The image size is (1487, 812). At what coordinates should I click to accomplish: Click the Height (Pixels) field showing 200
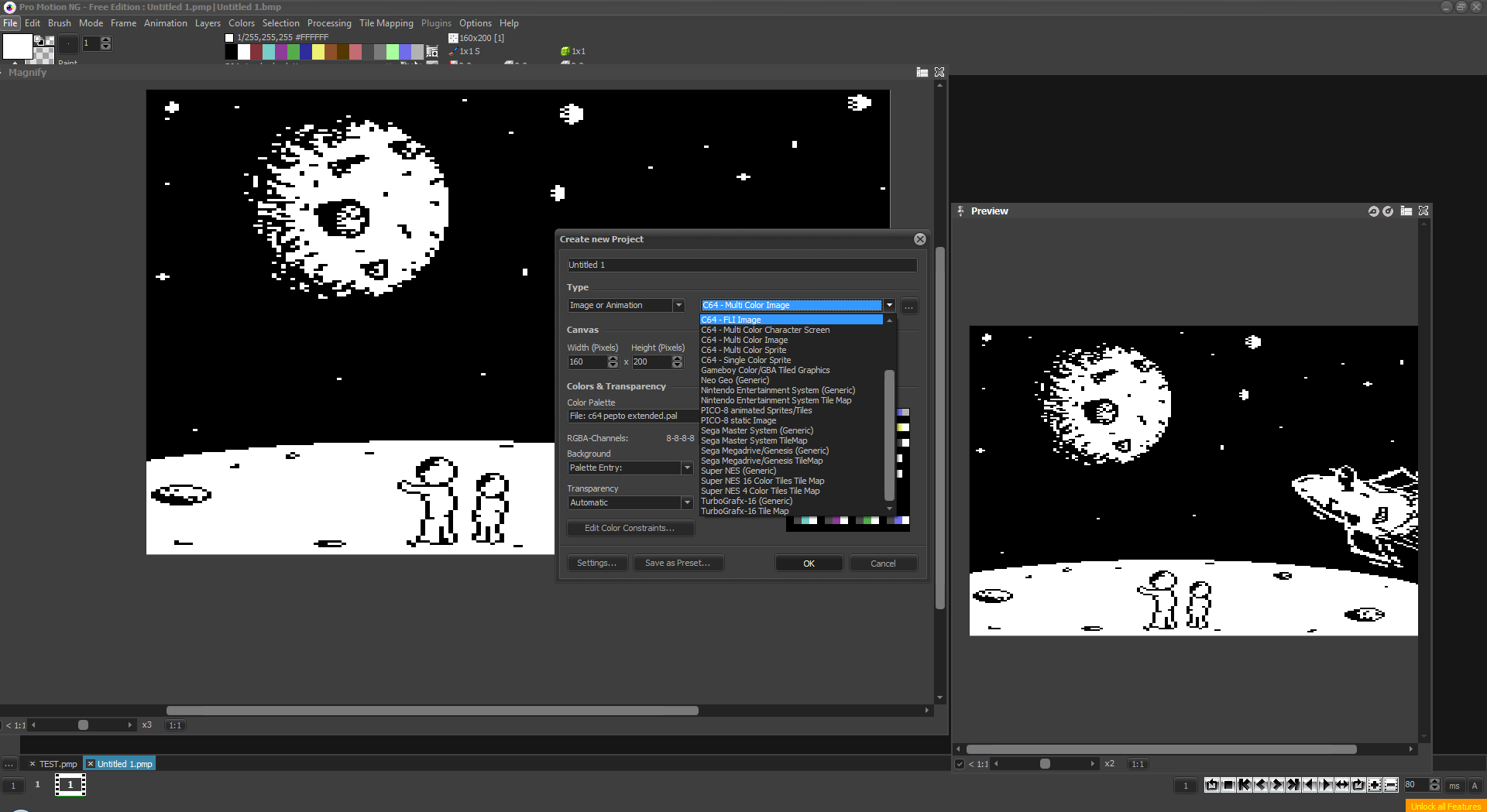click(x=651, y=362)
